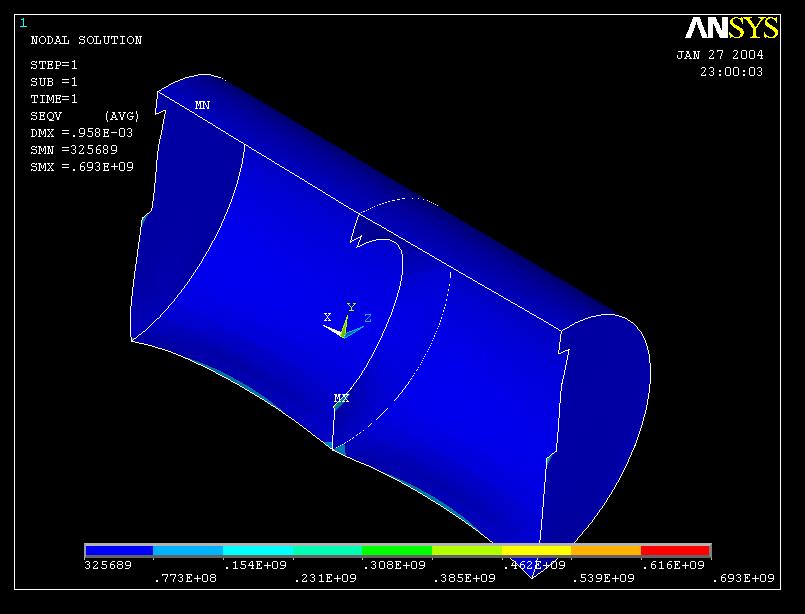Click the SMN =325689 value in the info list
This screenshot has width=805, height=614.
coord(74,150)
